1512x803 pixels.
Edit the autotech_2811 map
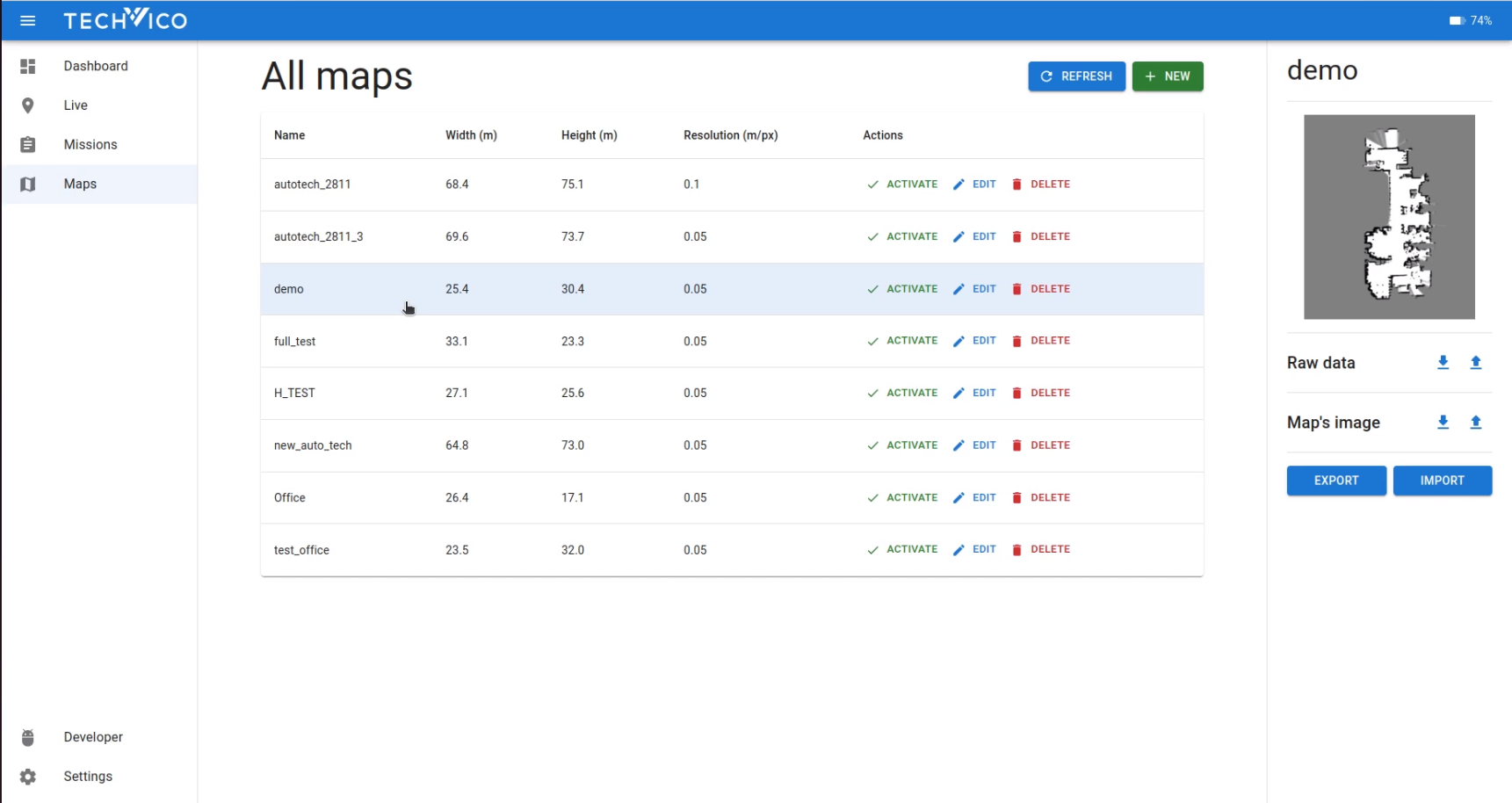coord(974,184)
